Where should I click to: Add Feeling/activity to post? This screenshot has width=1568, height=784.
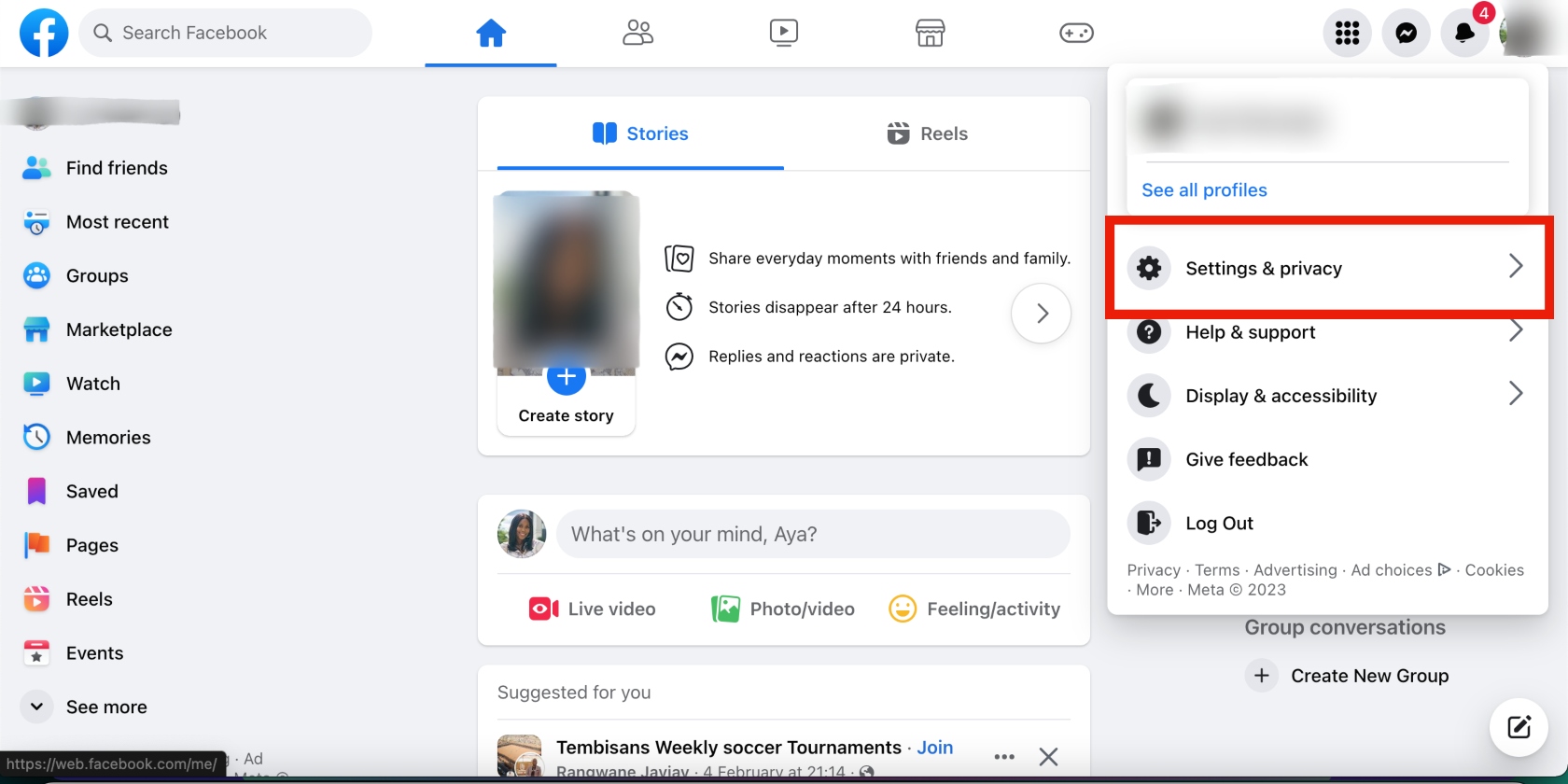coord(974,609)
